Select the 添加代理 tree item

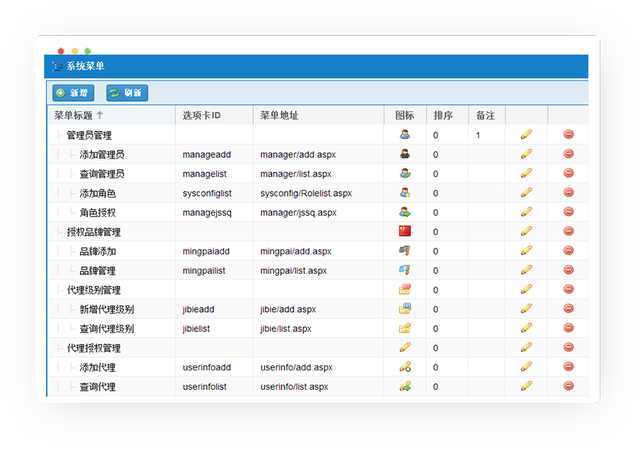pos(98,367)
